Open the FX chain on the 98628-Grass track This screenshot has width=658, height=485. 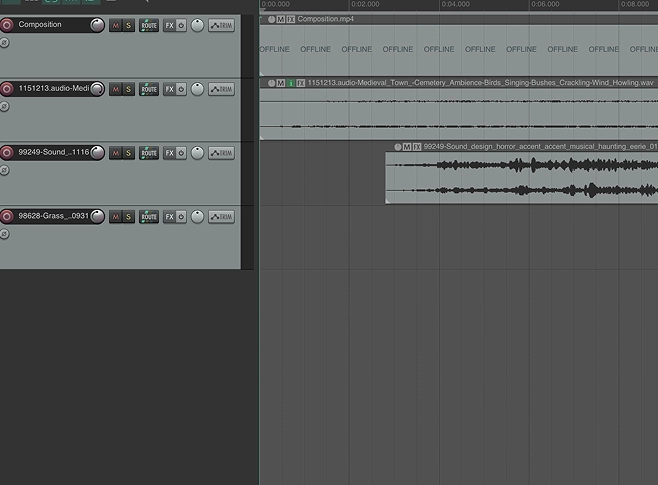pyautogui.click(x=169, y=217)
